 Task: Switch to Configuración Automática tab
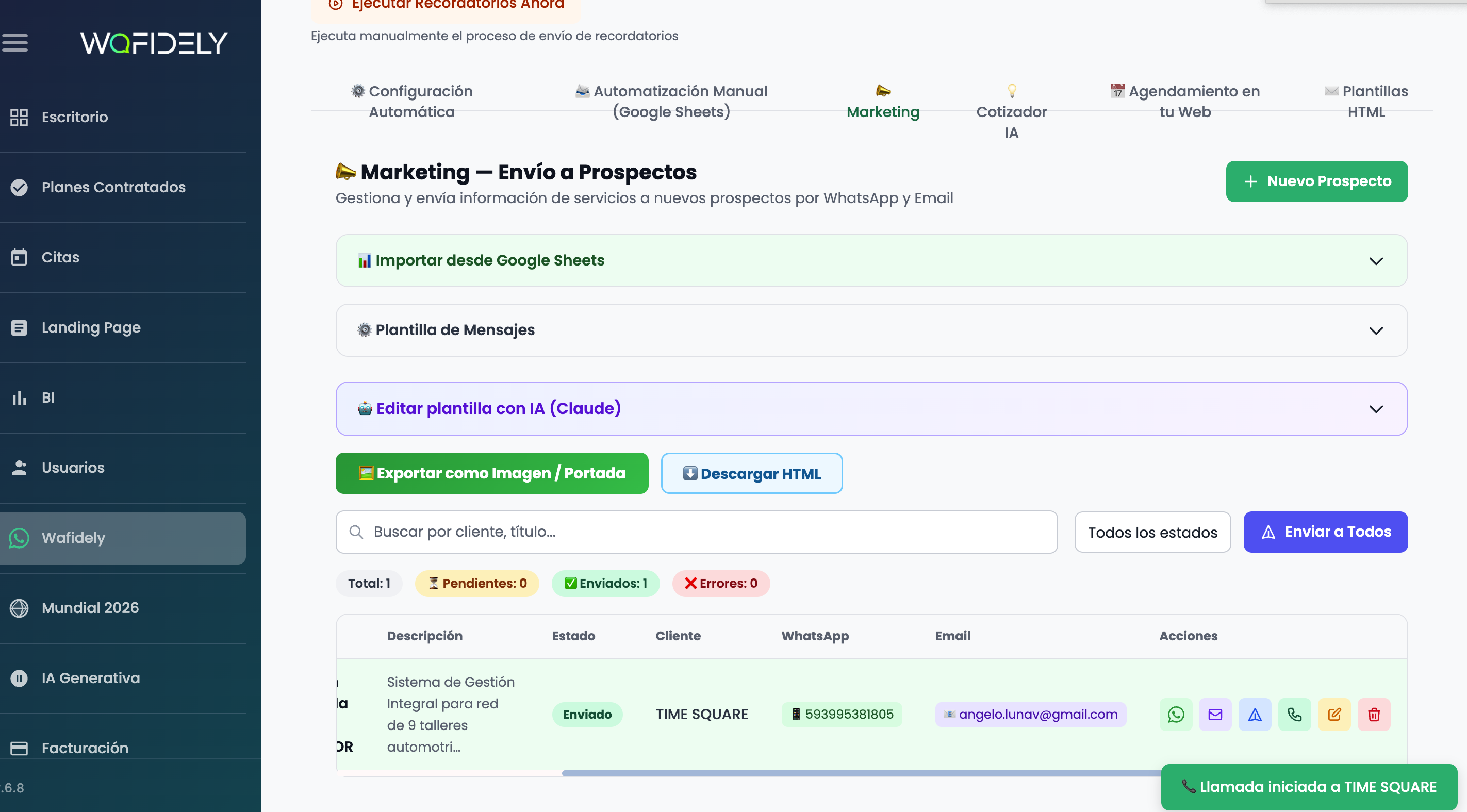click(x=411, y=102)
